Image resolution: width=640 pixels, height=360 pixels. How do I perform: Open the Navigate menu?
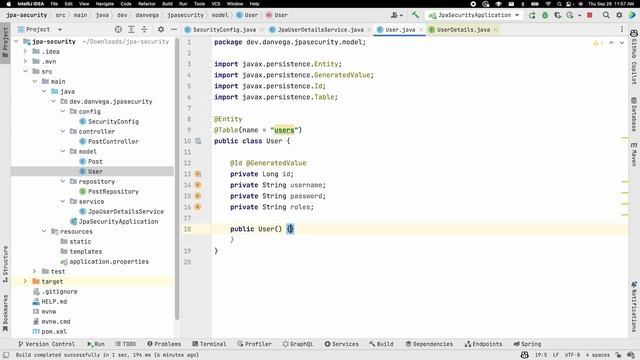point(105,4)
